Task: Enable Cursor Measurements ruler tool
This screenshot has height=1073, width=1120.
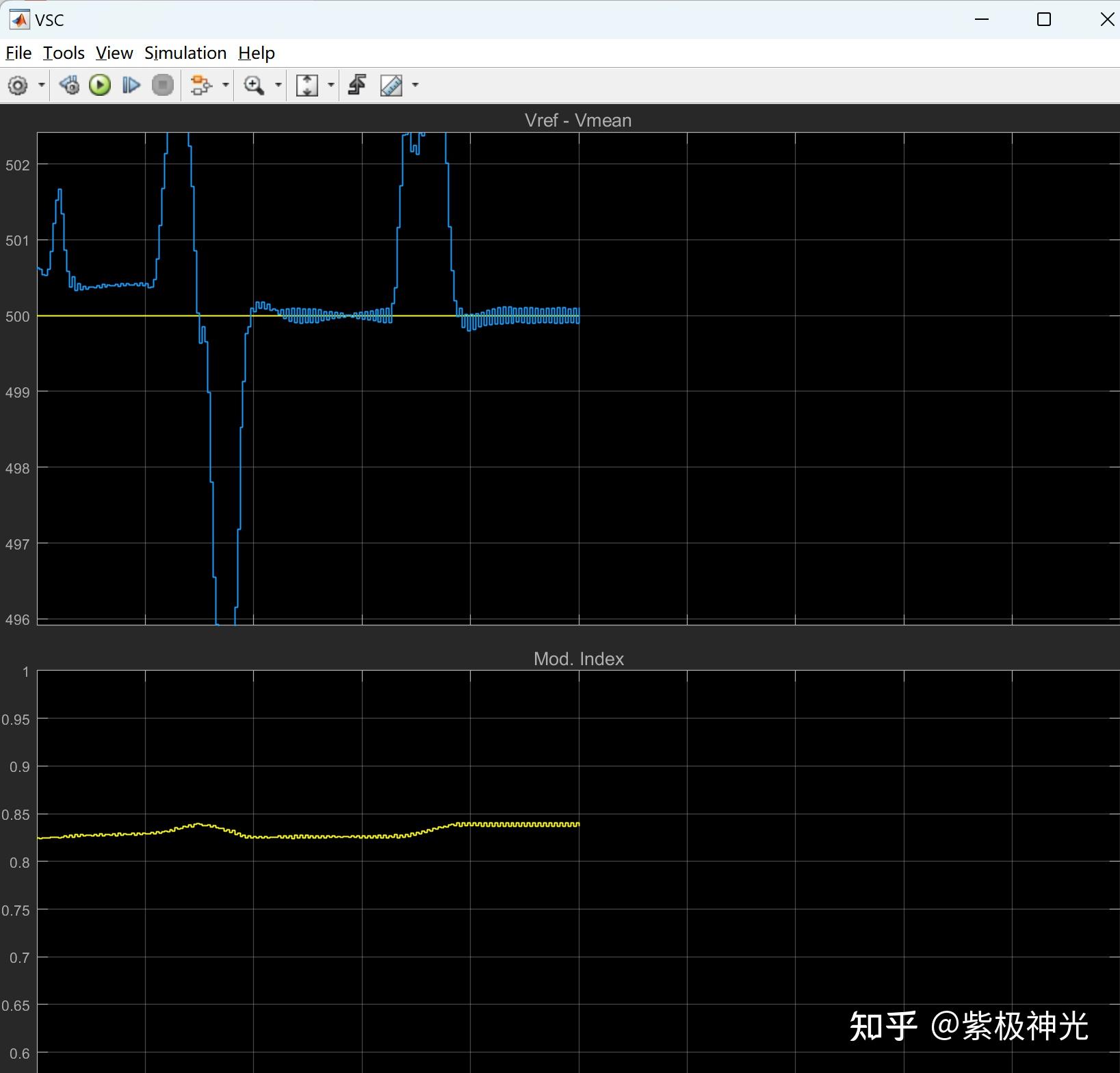Action: click(x=391, y=85)
